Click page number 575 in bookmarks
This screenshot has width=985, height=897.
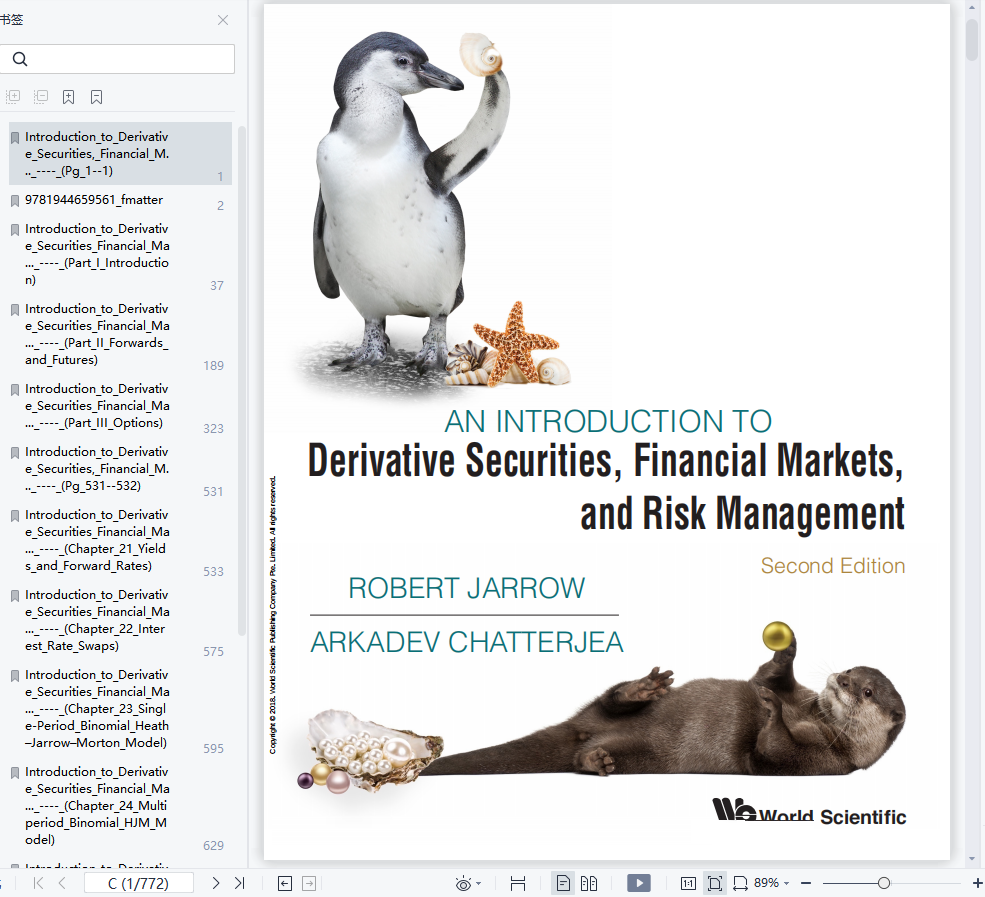tap(214, 652)
